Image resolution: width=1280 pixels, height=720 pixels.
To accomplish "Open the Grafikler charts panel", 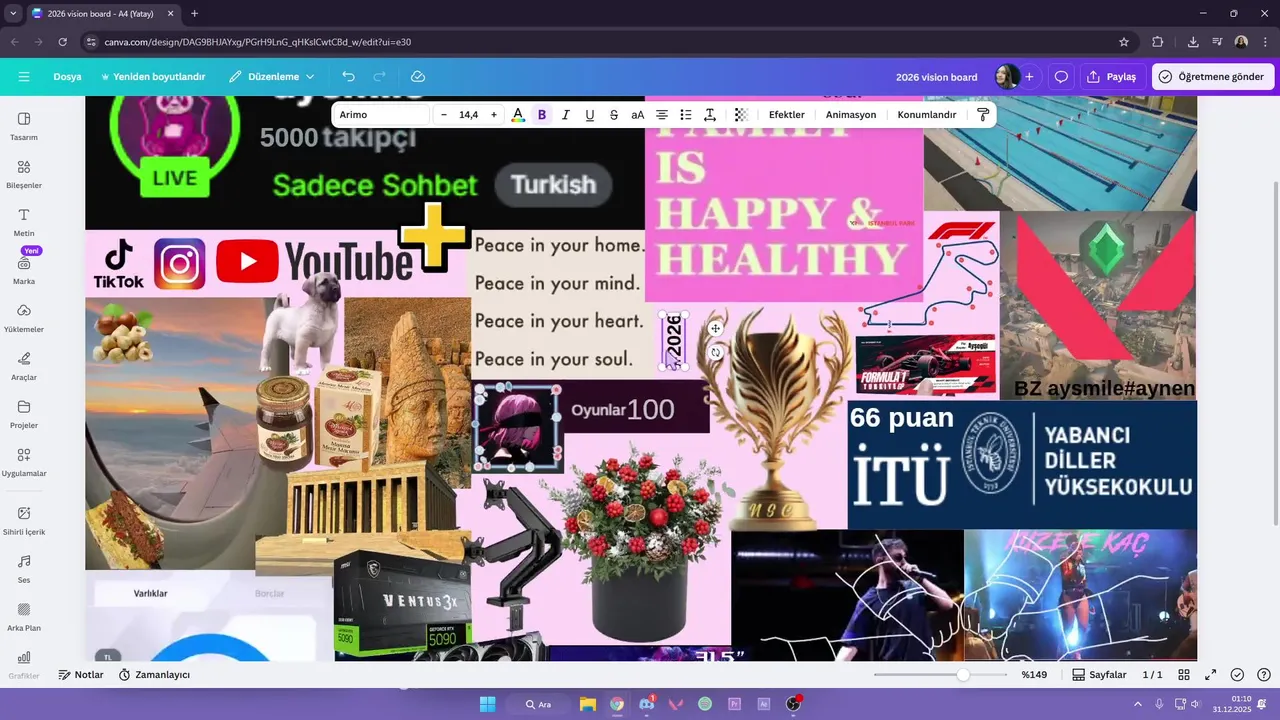I will [24, 664].
